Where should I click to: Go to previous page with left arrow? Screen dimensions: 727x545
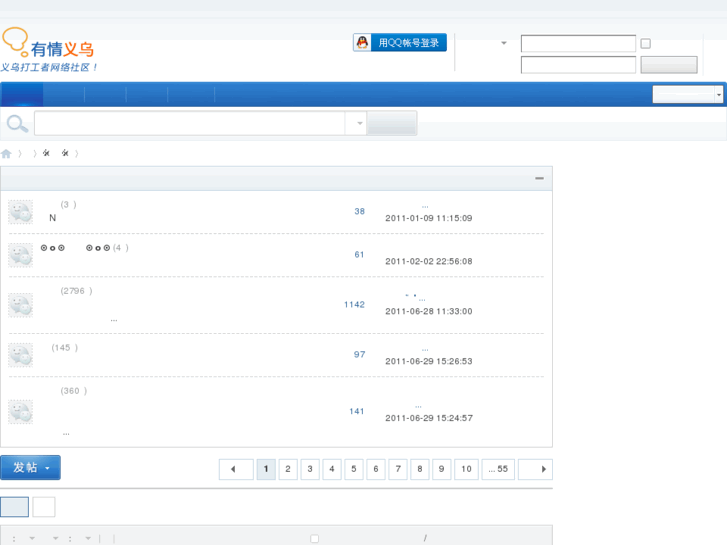[x=236, y=469]
